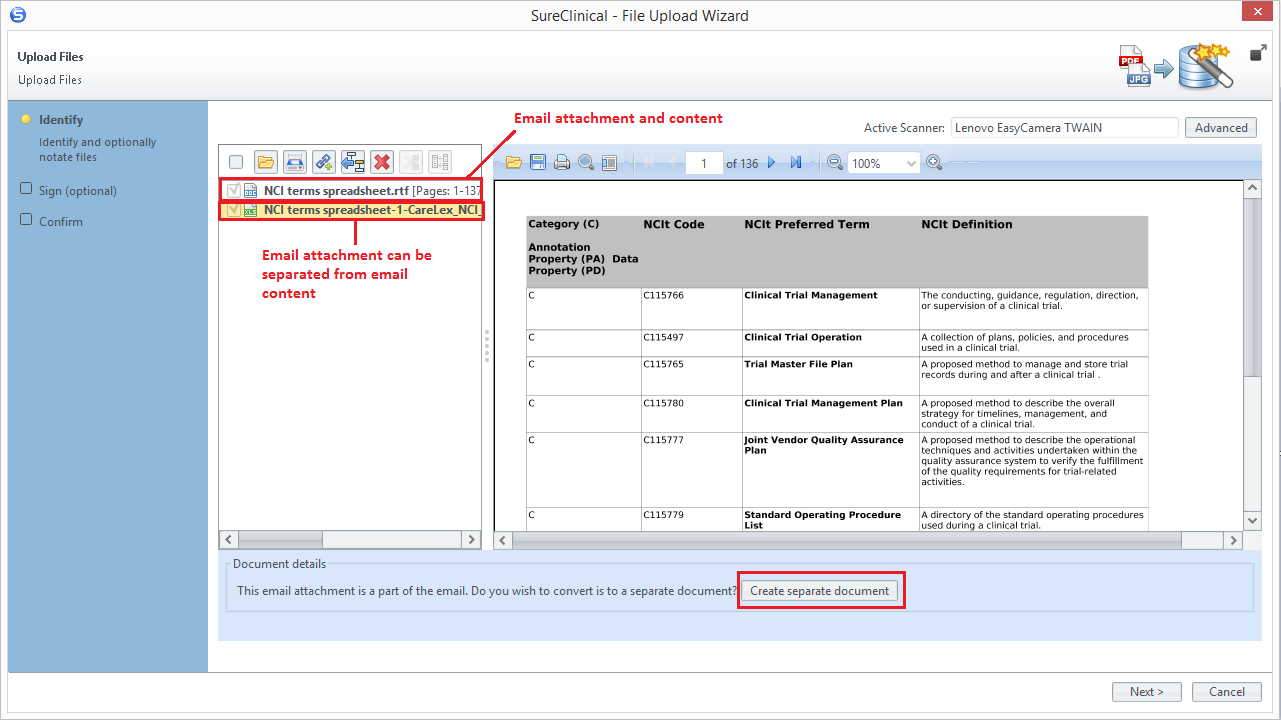The image size is (1281, 720).
Task: Toggle the Sign (optional) step checkbox
Action: (27, 190)
